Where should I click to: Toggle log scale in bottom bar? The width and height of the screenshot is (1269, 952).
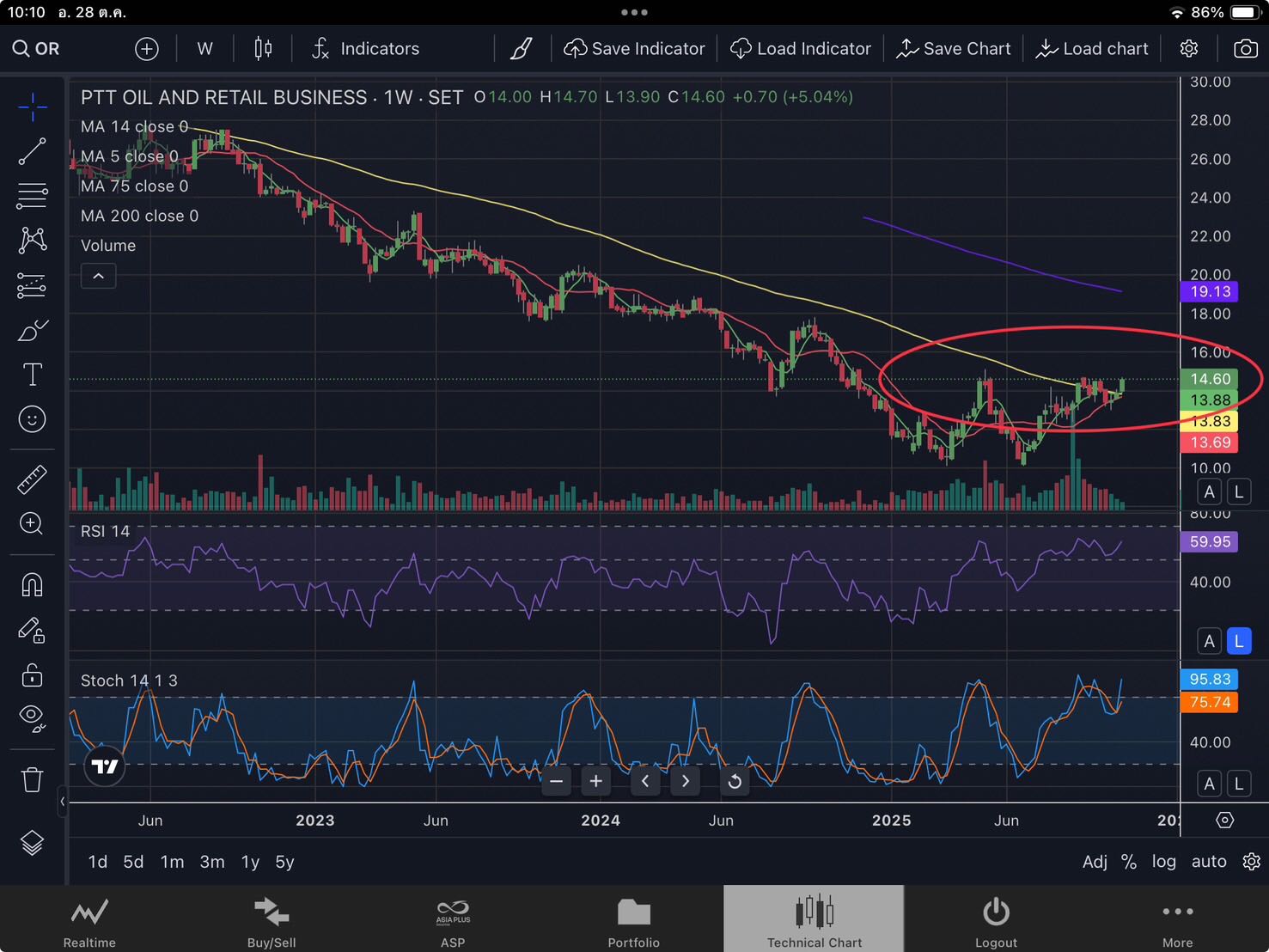(x=1164, y=862)
